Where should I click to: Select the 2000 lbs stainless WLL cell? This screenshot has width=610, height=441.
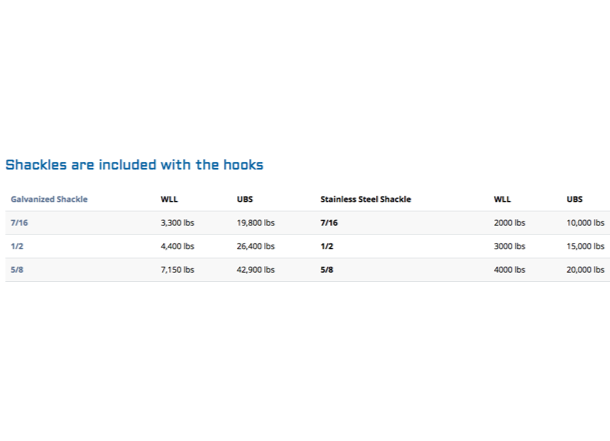(x=510, y=223)
